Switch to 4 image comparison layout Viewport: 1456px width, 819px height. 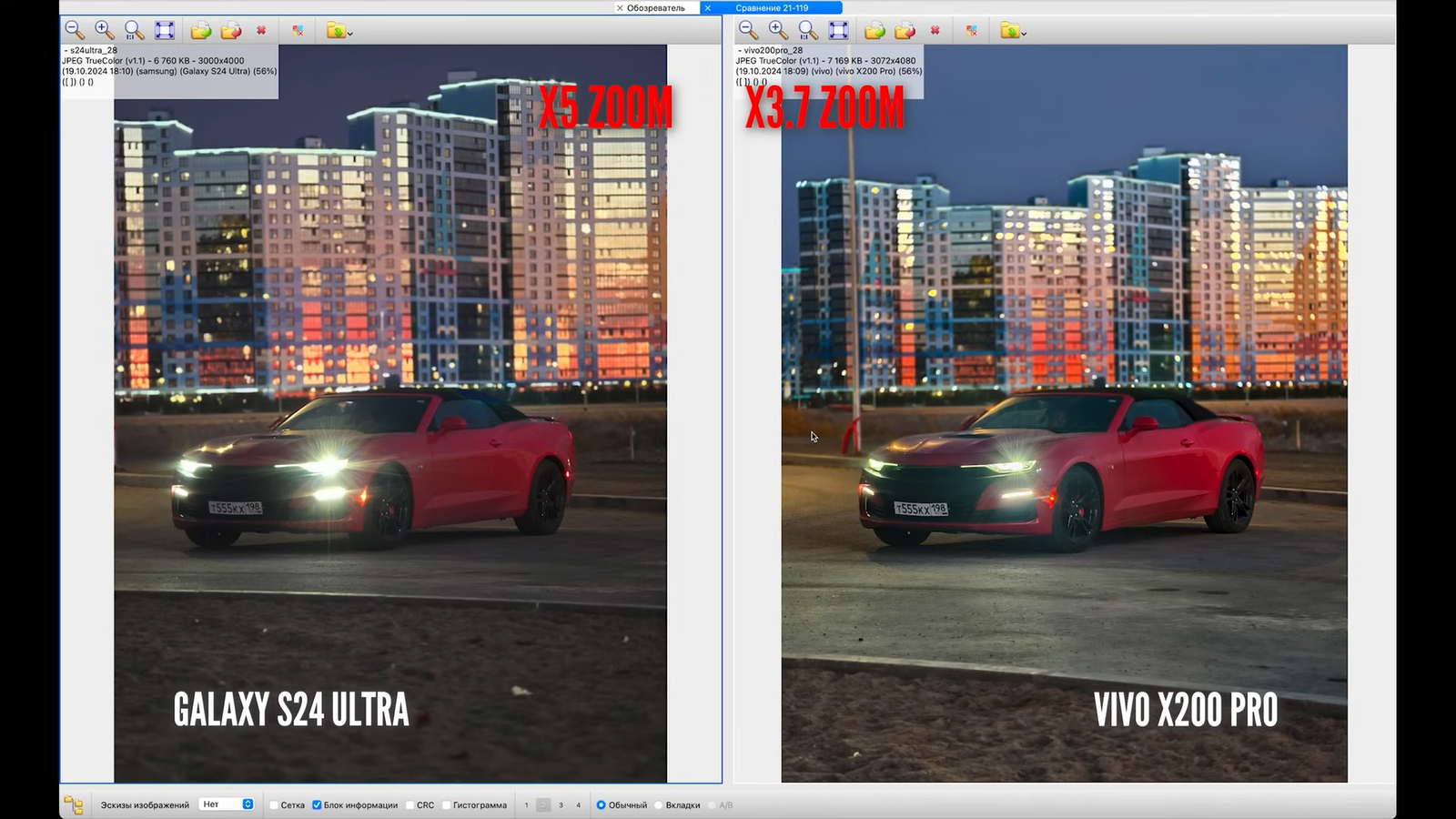pyautogui.click(x=578, y=804)
